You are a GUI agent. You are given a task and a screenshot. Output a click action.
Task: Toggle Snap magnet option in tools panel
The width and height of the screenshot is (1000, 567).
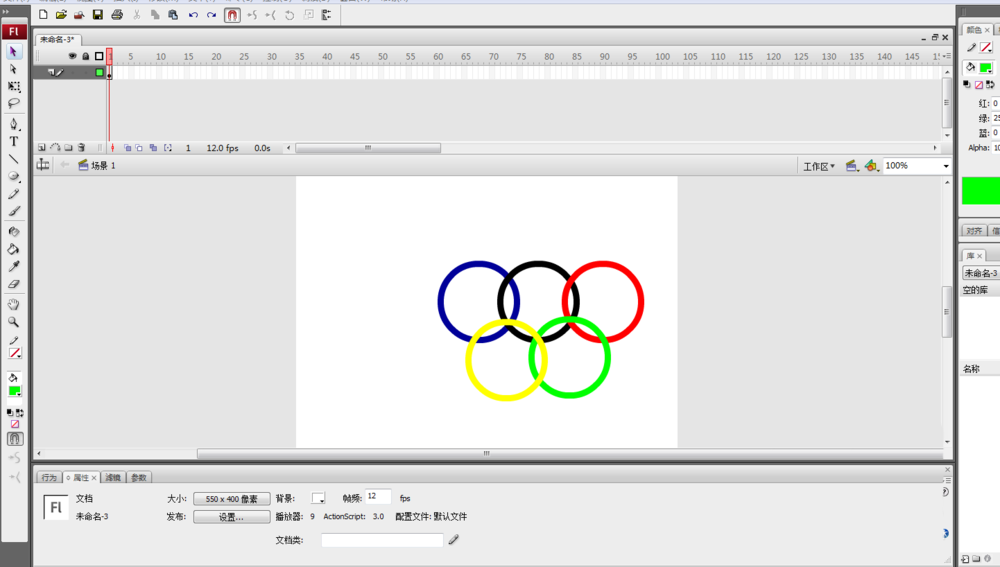[15, 439]
